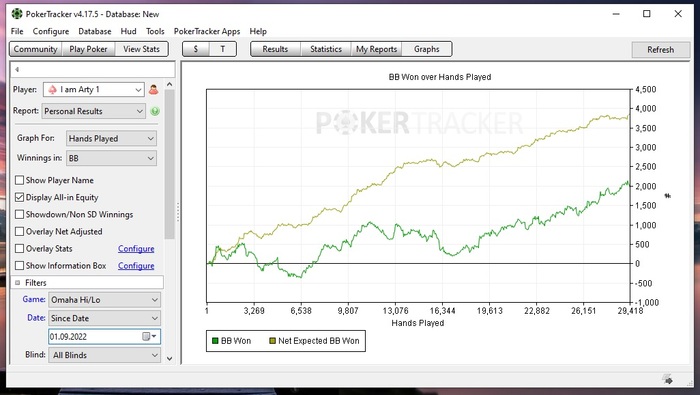Screen dimensions: 700x395
Task: Click the green icon beside the Report dropdown
Action: (155, 111)
